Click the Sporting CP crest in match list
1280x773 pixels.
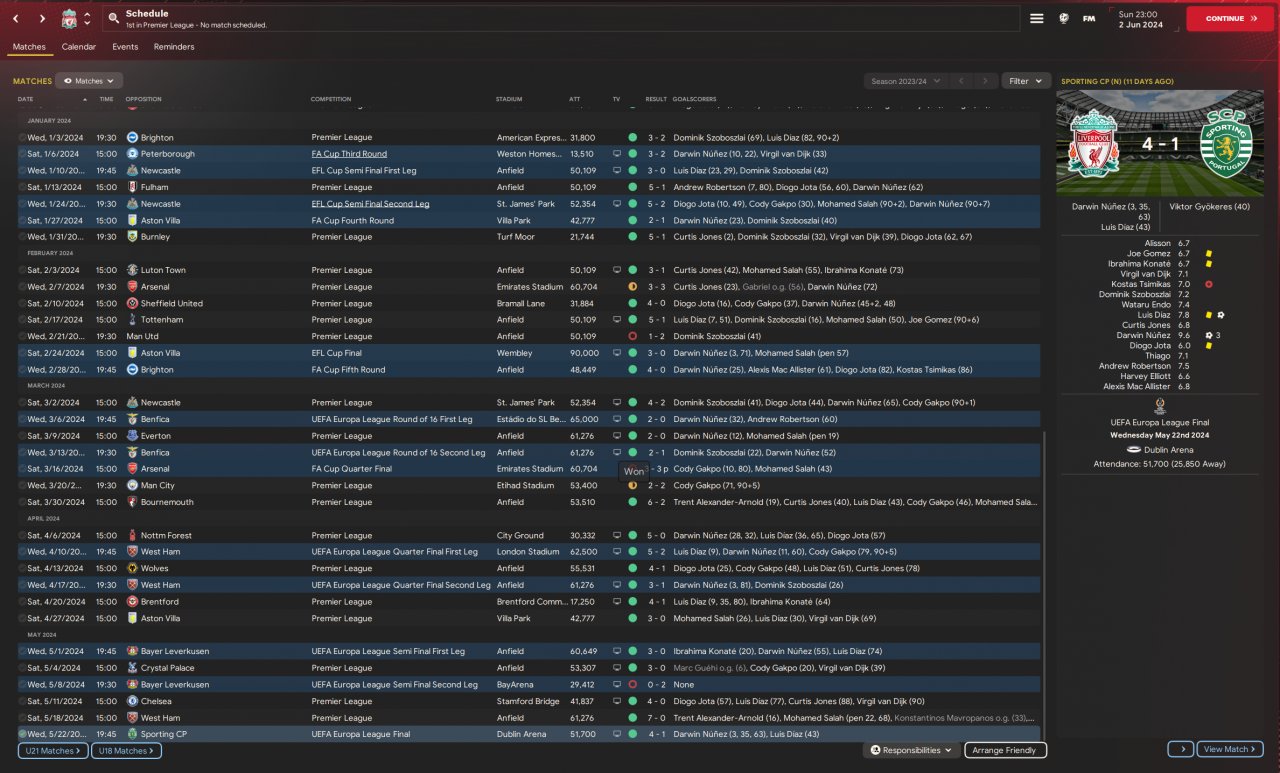click(x=132, y=734)
